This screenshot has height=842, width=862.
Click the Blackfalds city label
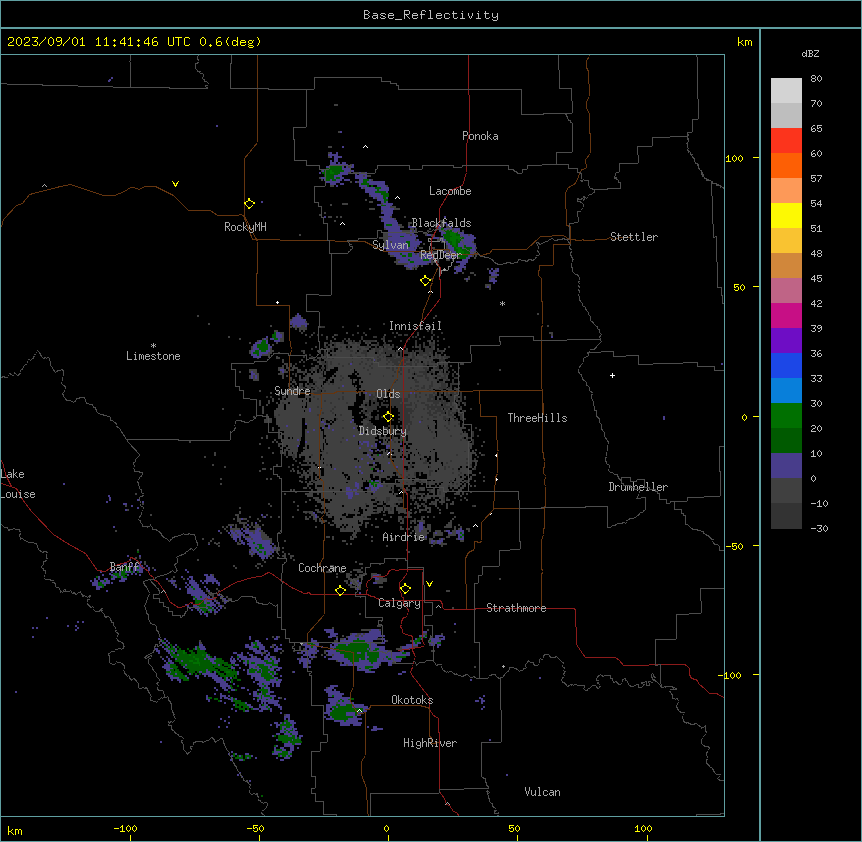coord(441,223)
